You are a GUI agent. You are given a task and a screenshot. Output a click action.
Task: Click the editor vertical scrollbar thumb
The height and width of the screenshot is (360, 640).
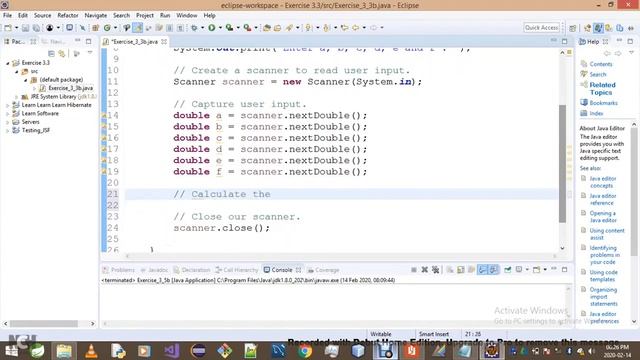click(x=562, y=164)
